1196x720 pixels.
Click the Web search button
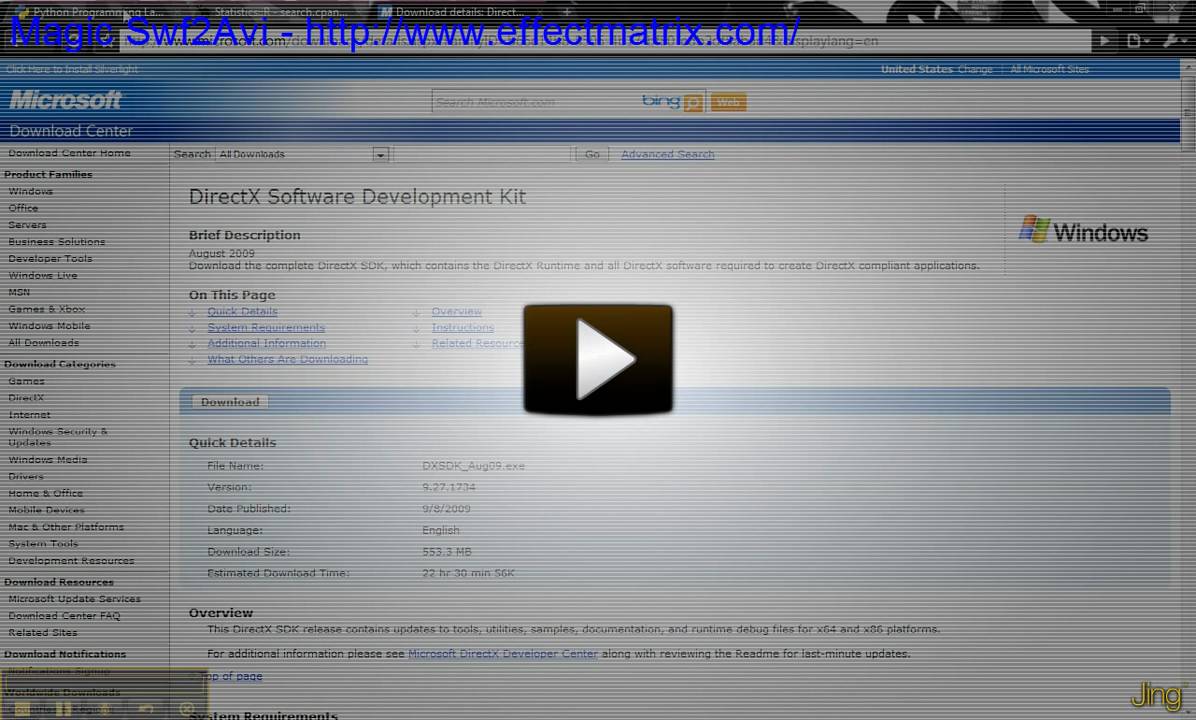[728, 102]
